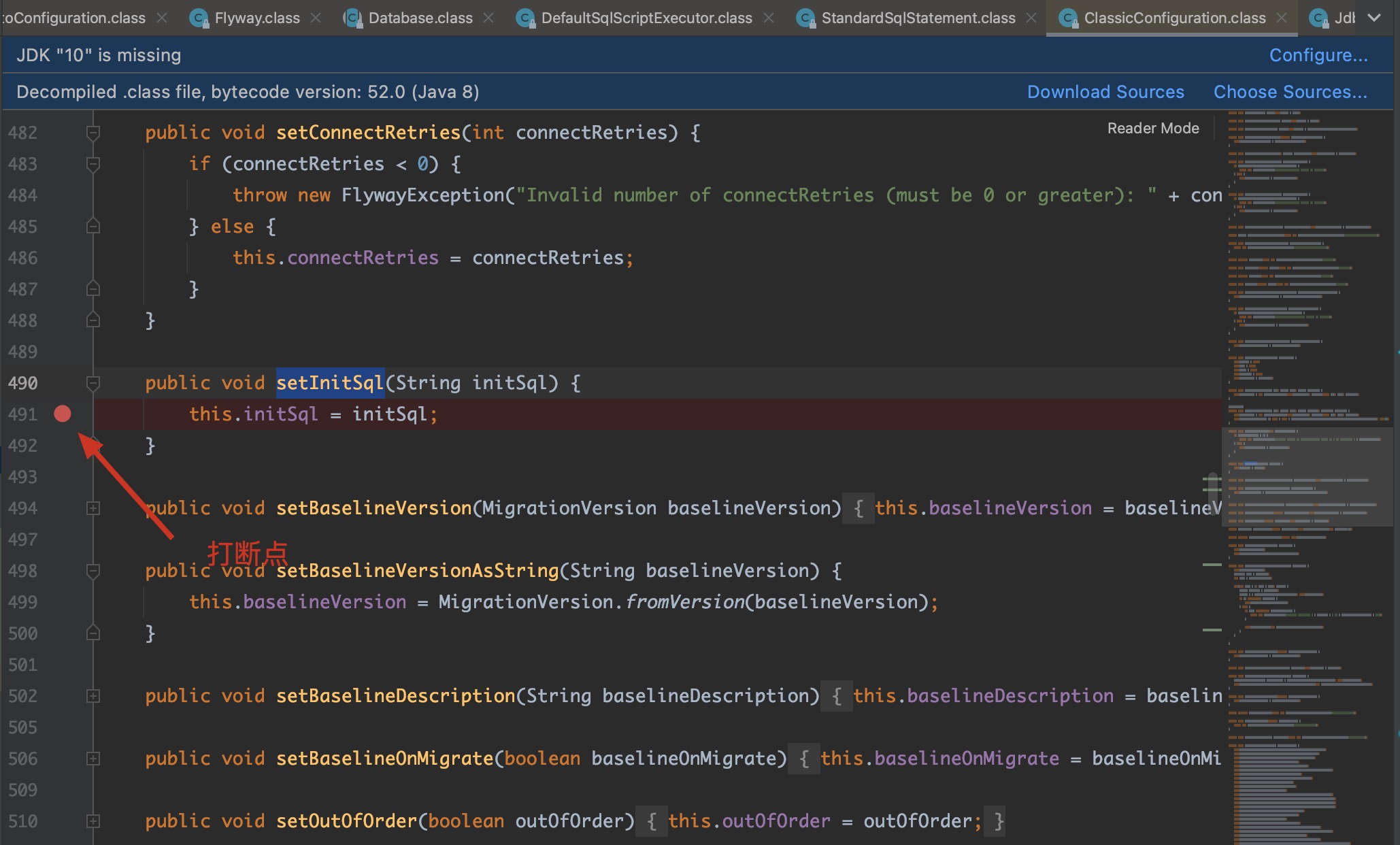Switch to the Database.class tab
1400x845 pixels.
coord(420,18)
